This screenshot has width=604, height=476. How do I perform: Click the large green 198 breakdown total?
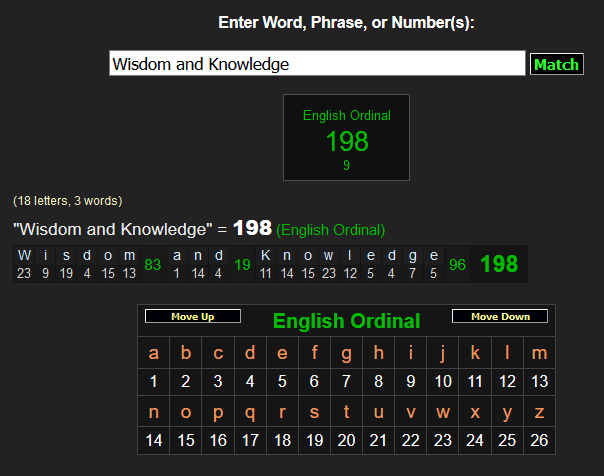[x=499, y=264]
